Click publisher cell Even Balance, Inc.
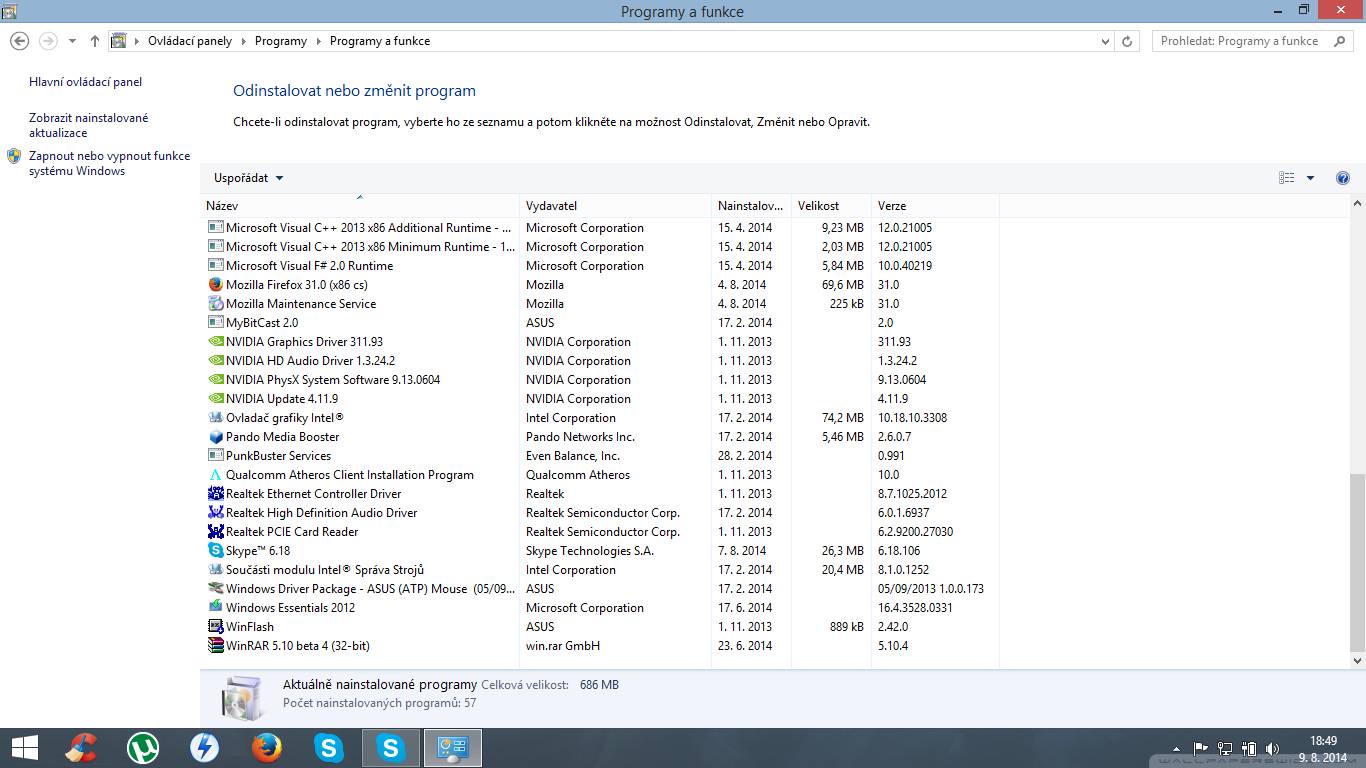Image resolution: width=1366 pixels, height=768 pixels. click(x=573, y=456)
